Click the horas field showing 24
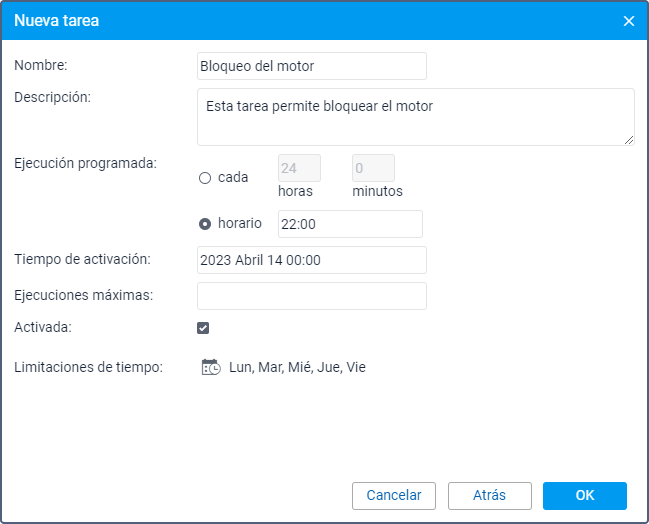649x524 pixels. pos(299,168)
